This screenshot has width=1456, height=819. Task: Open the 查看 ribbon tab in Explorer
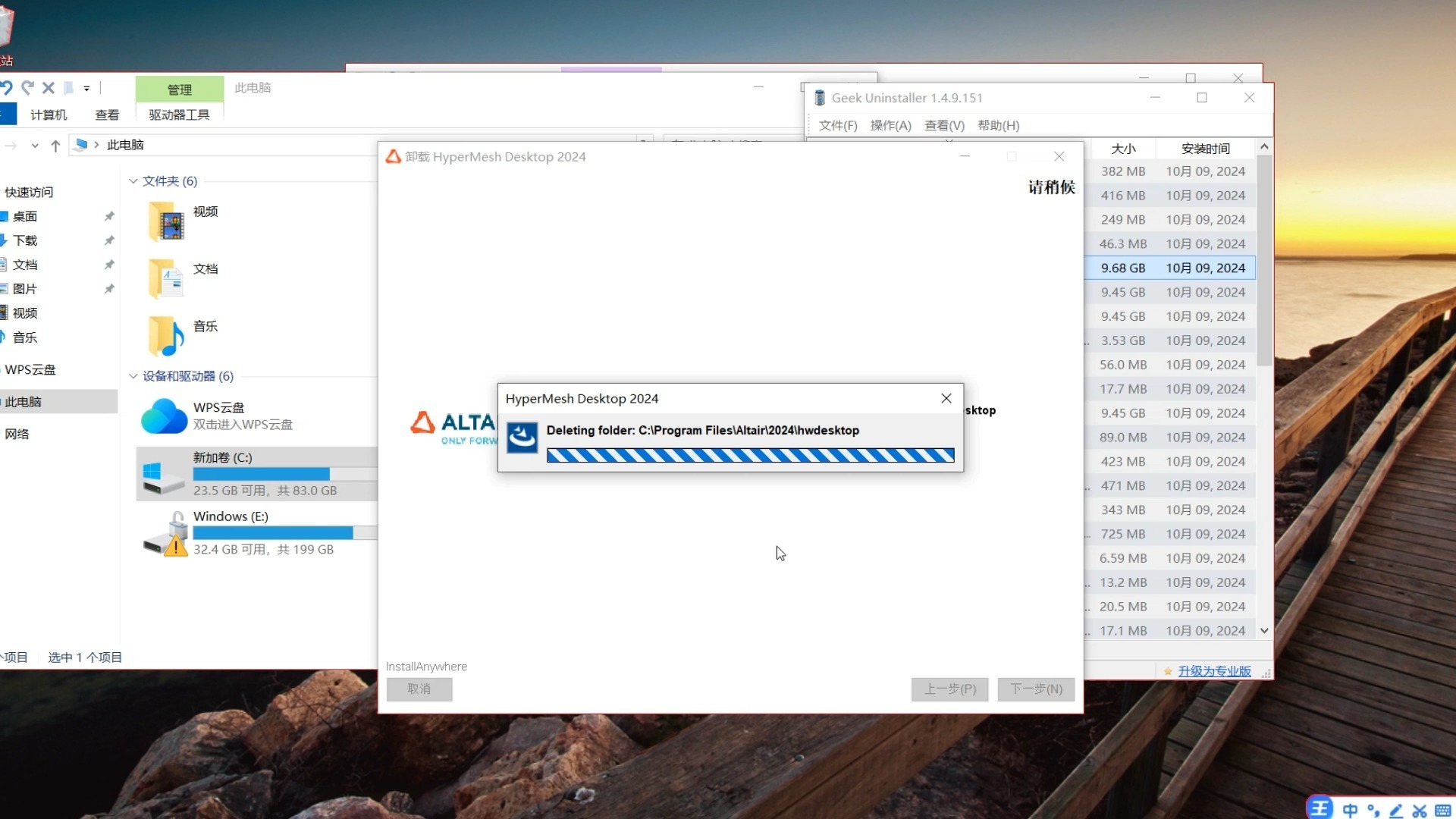tap(107, 115)
